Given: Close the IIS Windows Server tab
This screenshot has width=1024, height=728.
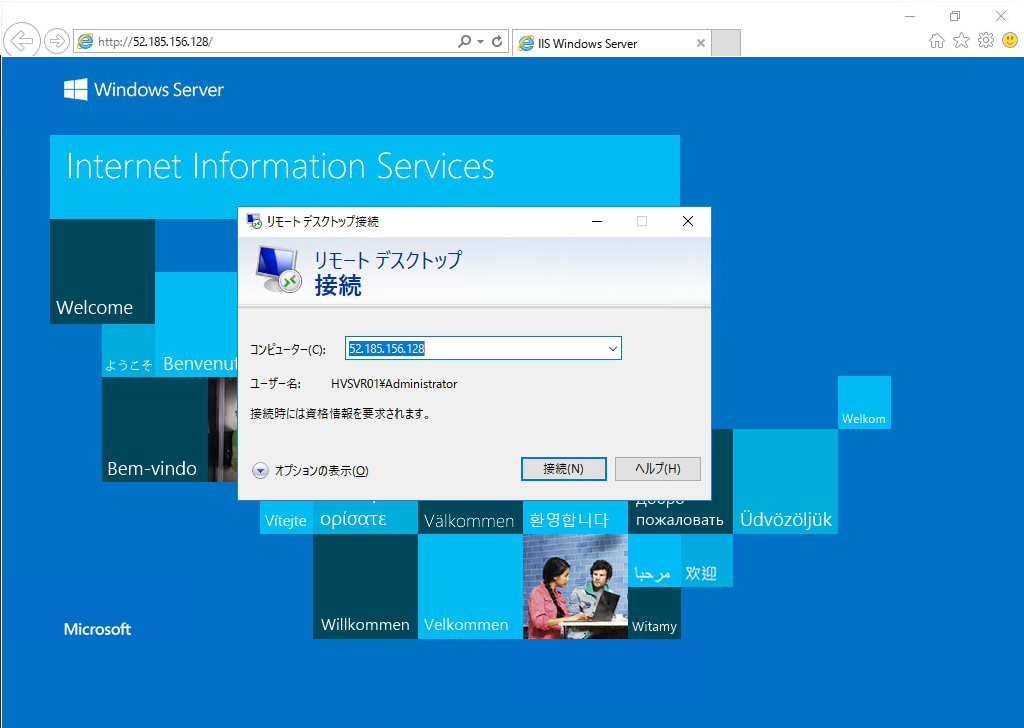Looking at the screenshot, I should (701, 44).
